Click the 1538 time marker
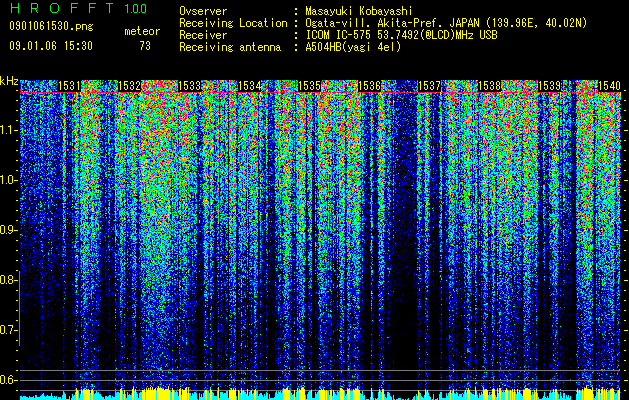629x400 pixels. [x=489, y=86]
